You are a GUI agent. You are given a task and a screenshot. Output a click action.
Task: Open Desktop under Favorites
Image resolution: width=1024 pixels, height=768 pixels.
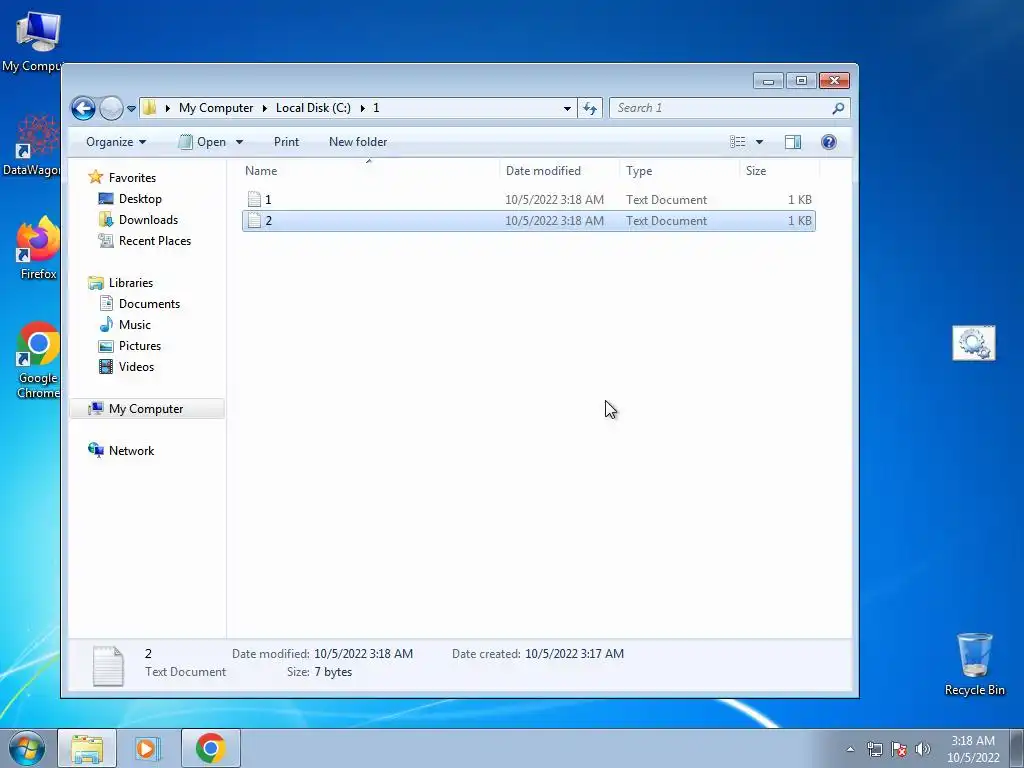click(140, 199)
